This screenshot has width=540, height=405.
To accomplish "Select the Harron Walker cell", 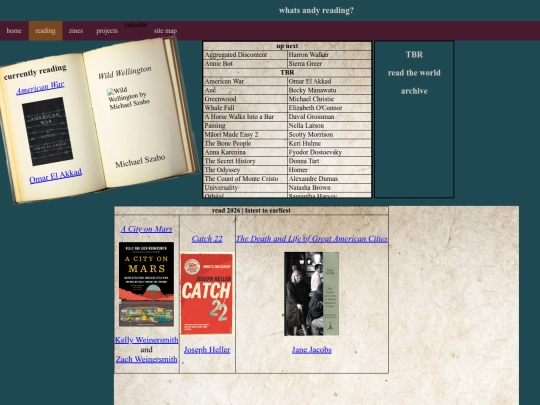I will point(329,55).
